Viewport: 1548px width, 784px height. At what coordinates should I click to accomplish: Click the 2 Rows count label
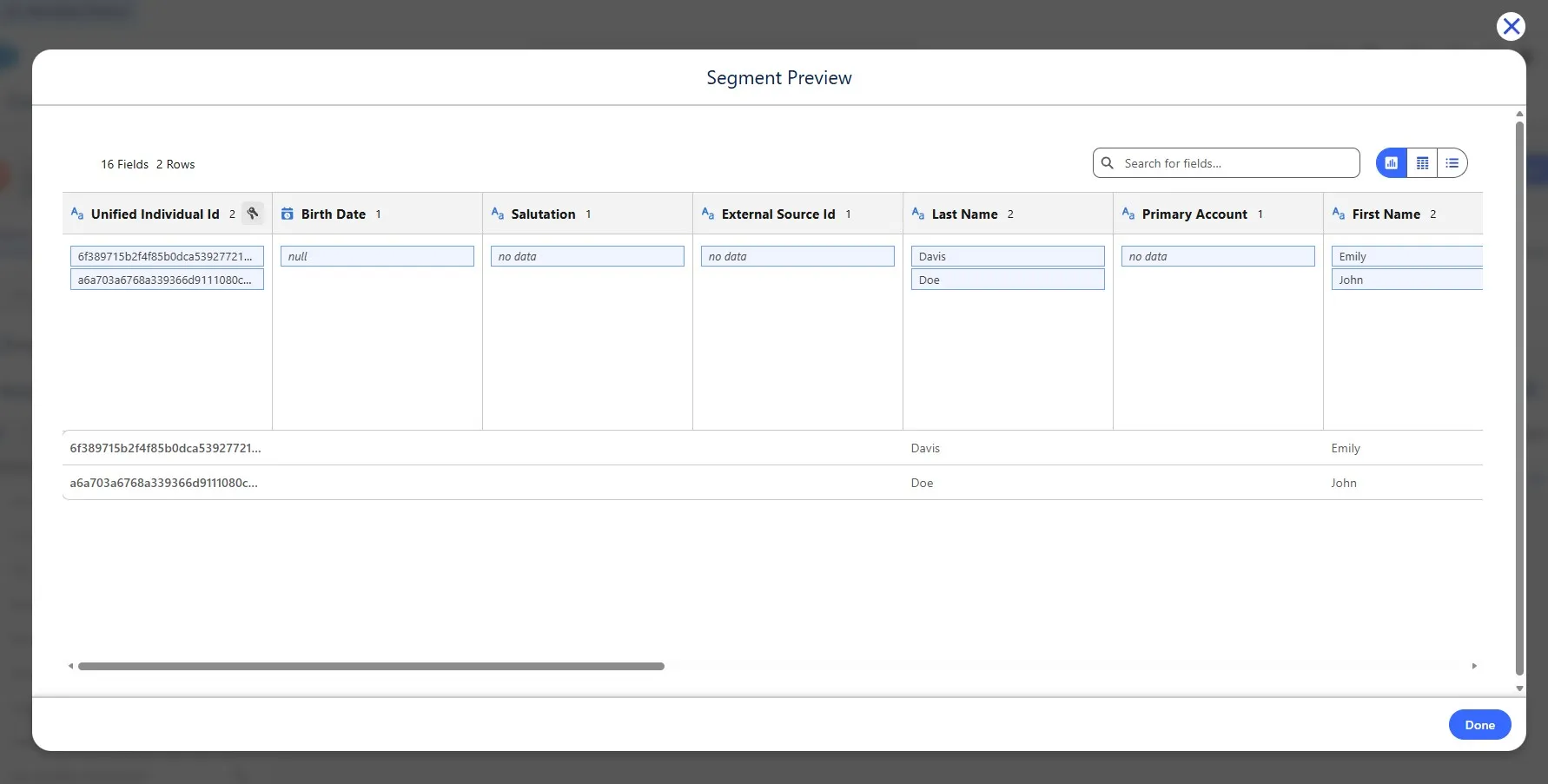pos(175,164)
